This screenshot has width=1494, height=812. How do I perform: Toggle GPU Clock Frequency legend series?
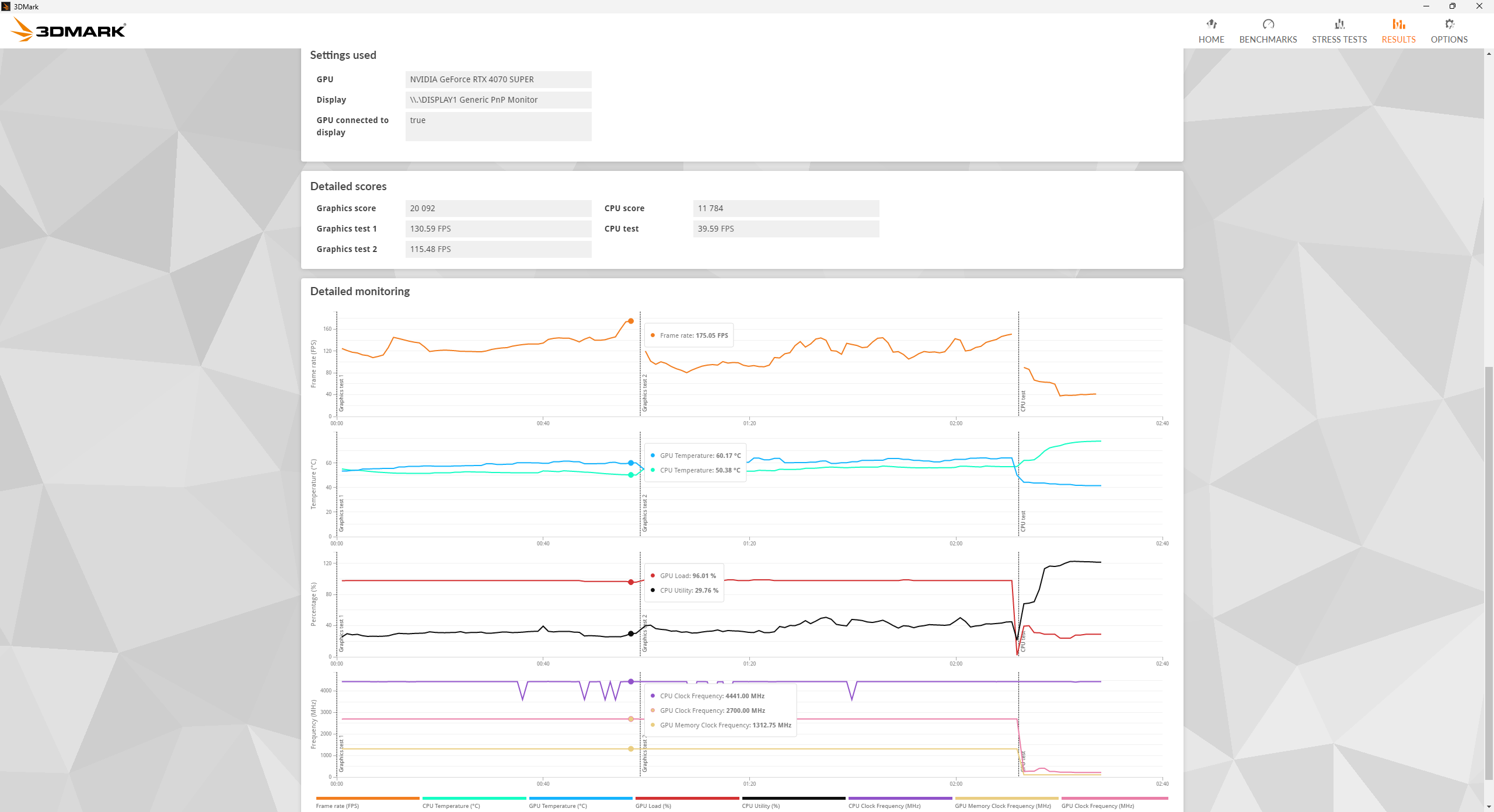(1114, 803)
